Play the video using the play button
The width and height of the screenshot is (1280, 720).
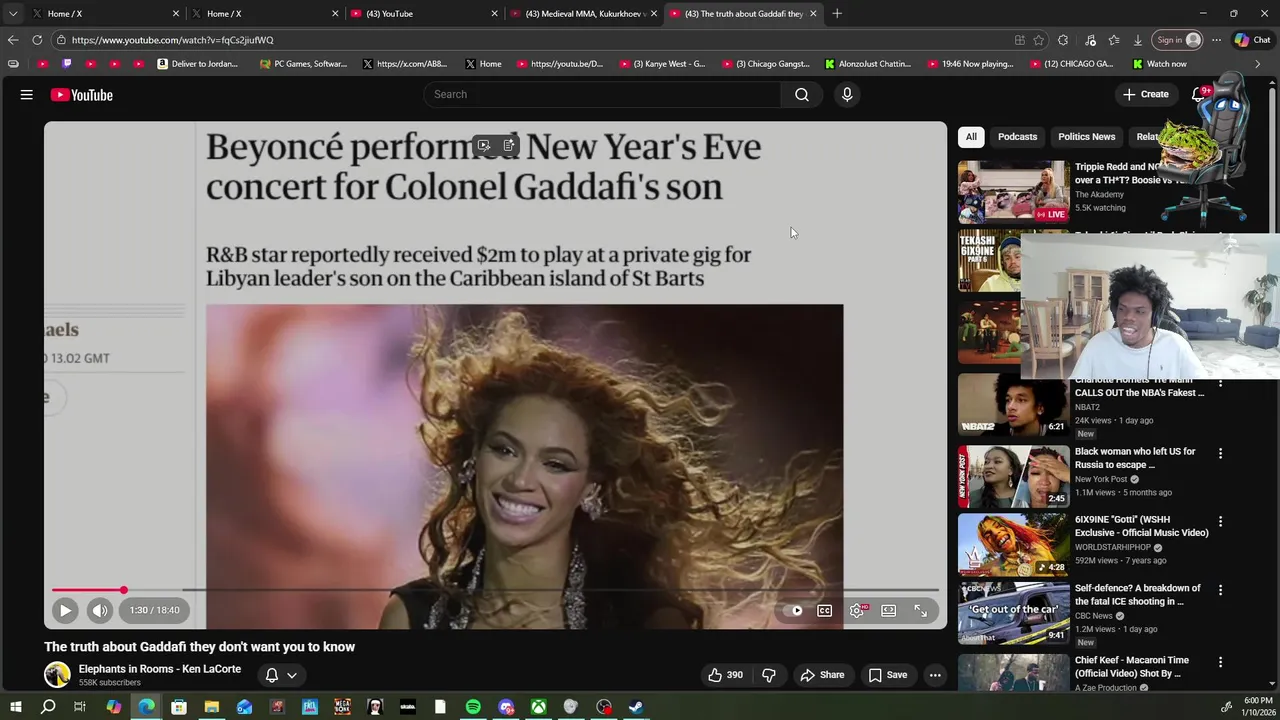[x=65, y=610]
